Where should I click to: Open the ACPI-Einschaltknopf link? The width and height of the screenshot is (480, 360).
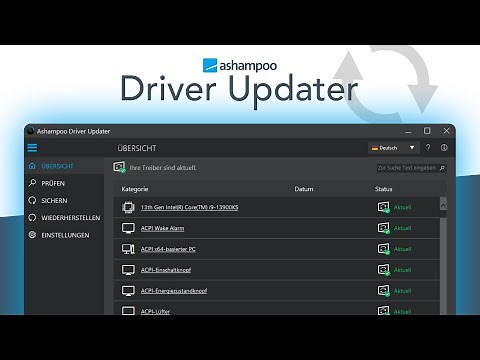click(x=166, y=270)
